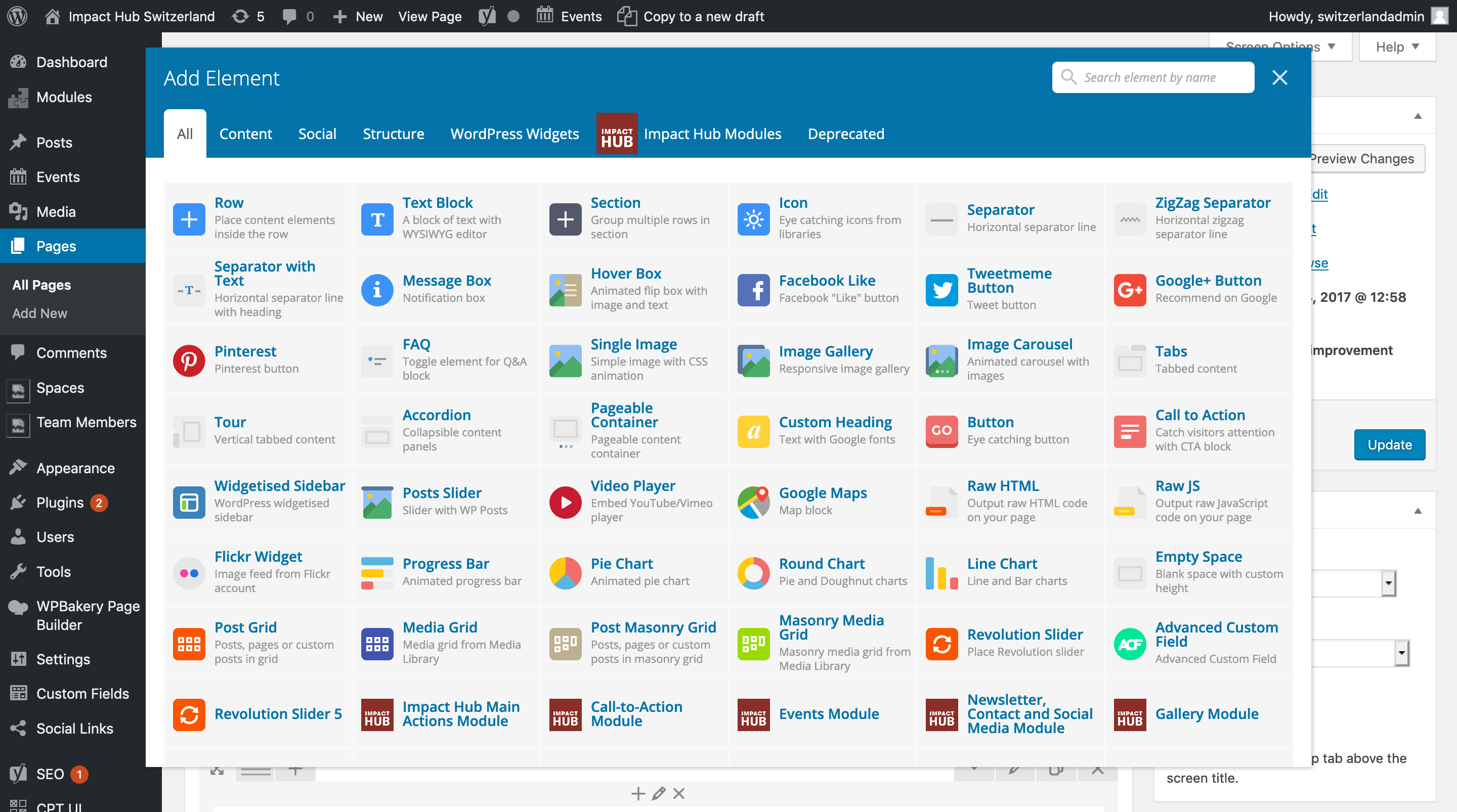
Task: Select the Message Box info icon
Action: coord(377,290)
